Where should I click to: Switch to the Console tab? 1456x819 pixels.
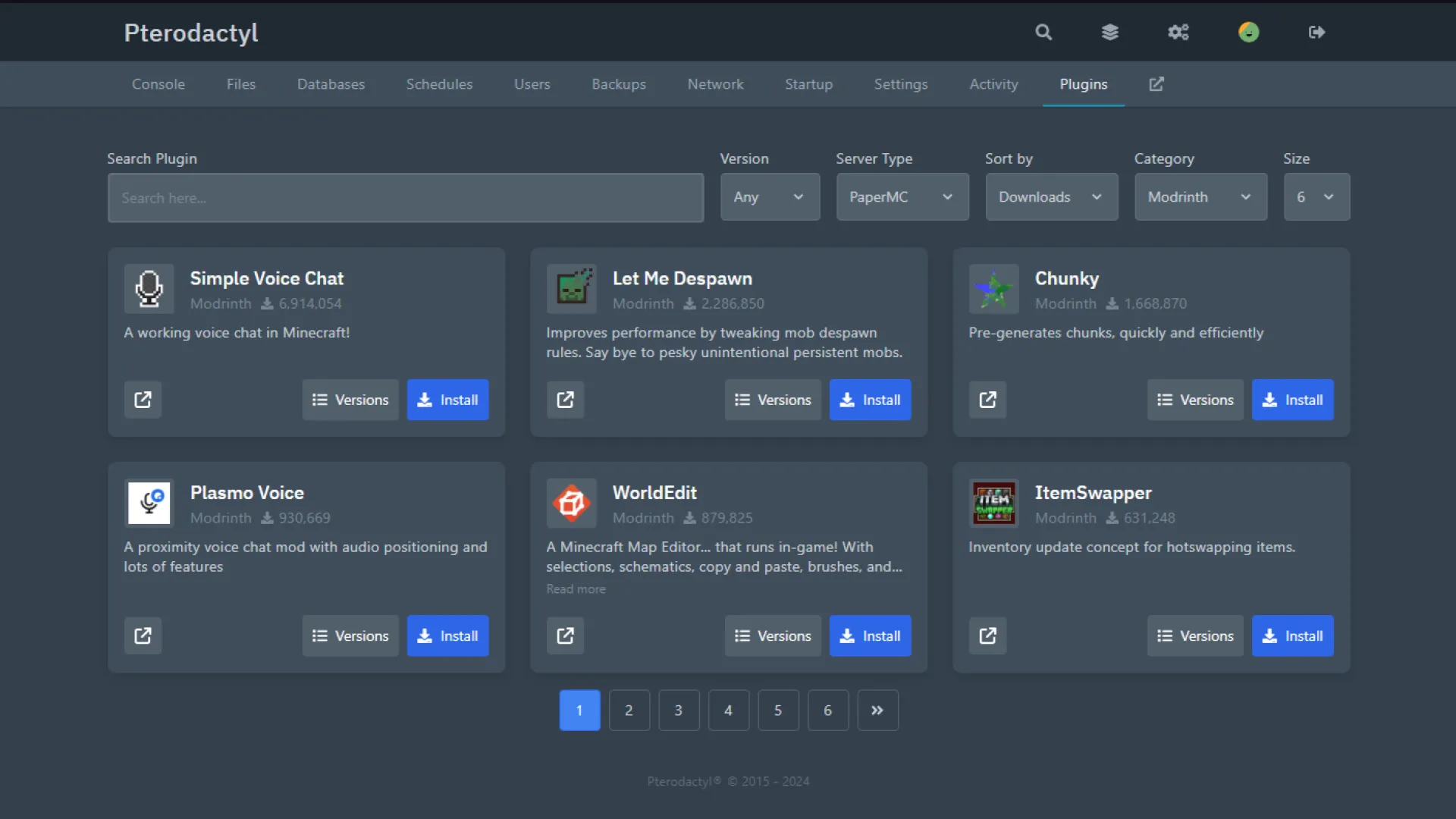pyautogui.click(x=158, y=84)
